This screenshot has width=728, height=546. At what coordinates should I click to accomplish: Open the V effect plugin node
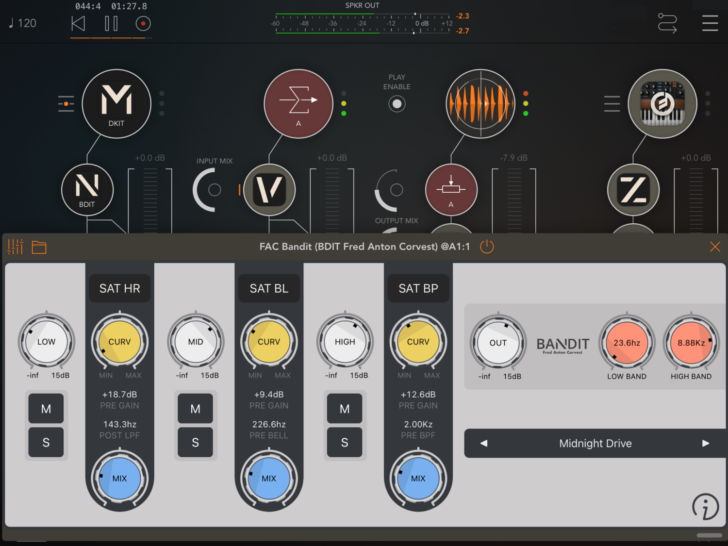(269, 189)
